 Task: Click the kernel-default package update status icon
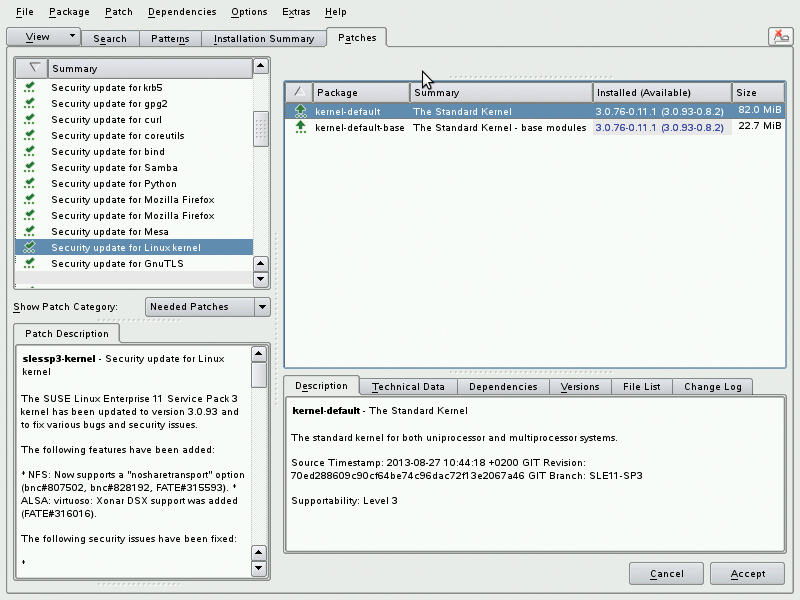point(299,111)
